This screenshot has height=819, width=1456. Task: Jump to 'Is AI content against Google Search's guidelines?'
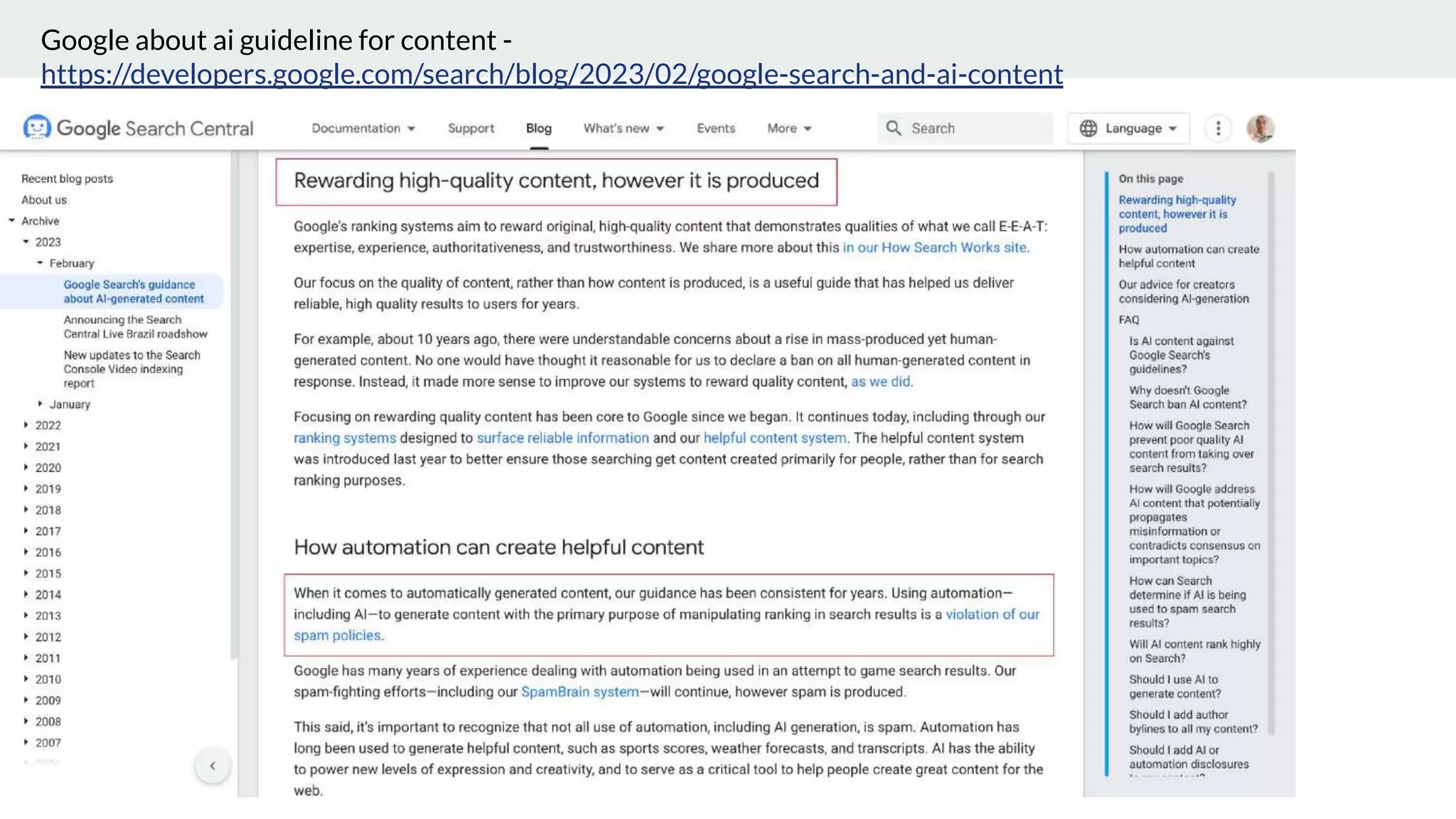pos(1182,355)
